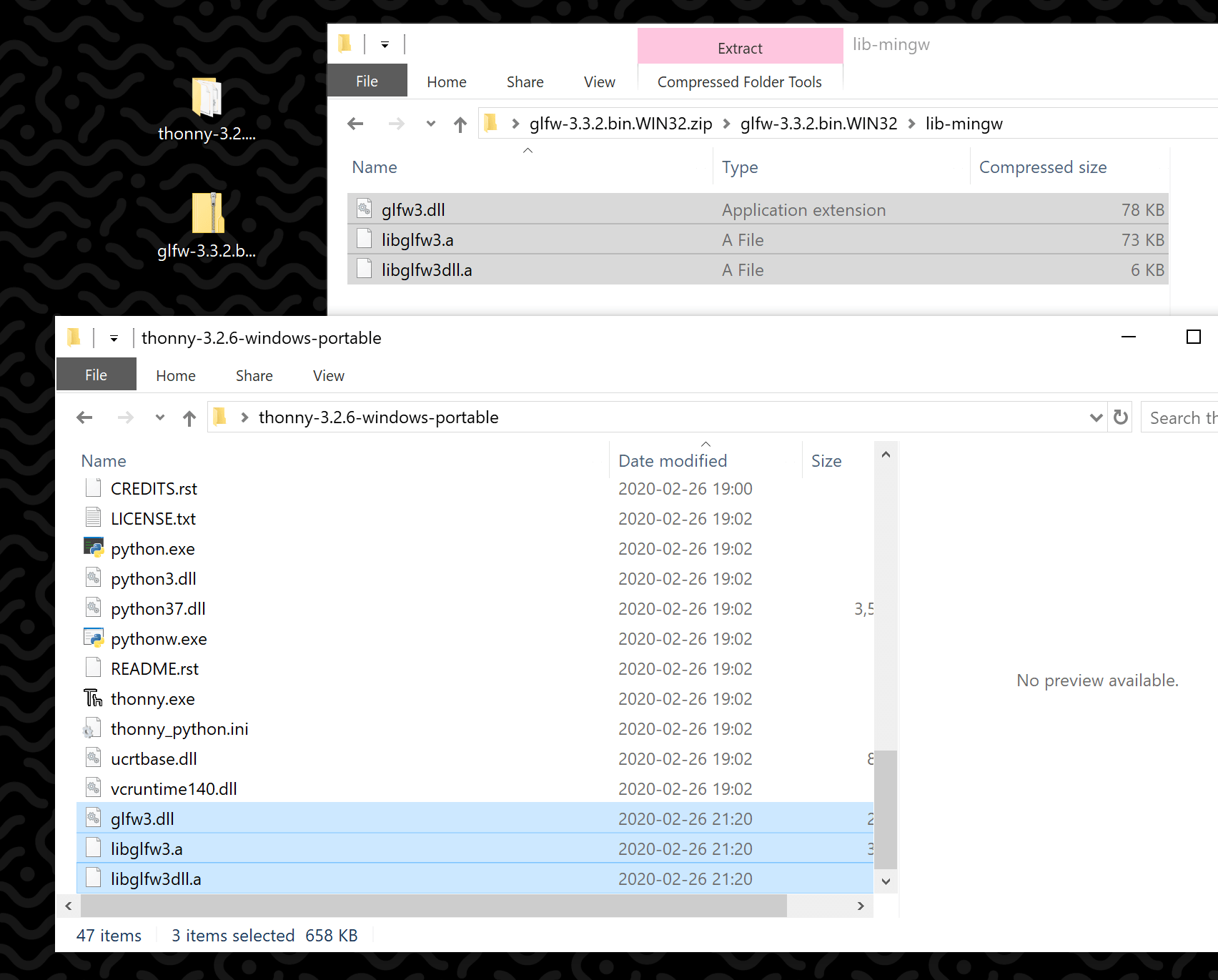Select glfw3.dll in the thonny folder
This screenshot has width=1218, height=980.
click(475, 818)
